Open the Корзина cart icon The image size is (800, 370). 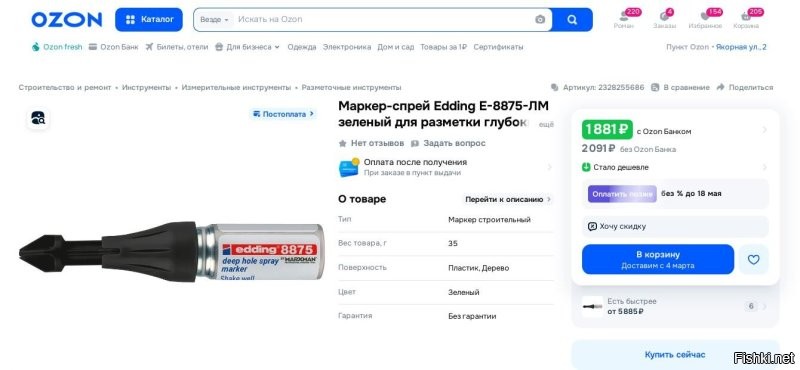coord(747,19)
